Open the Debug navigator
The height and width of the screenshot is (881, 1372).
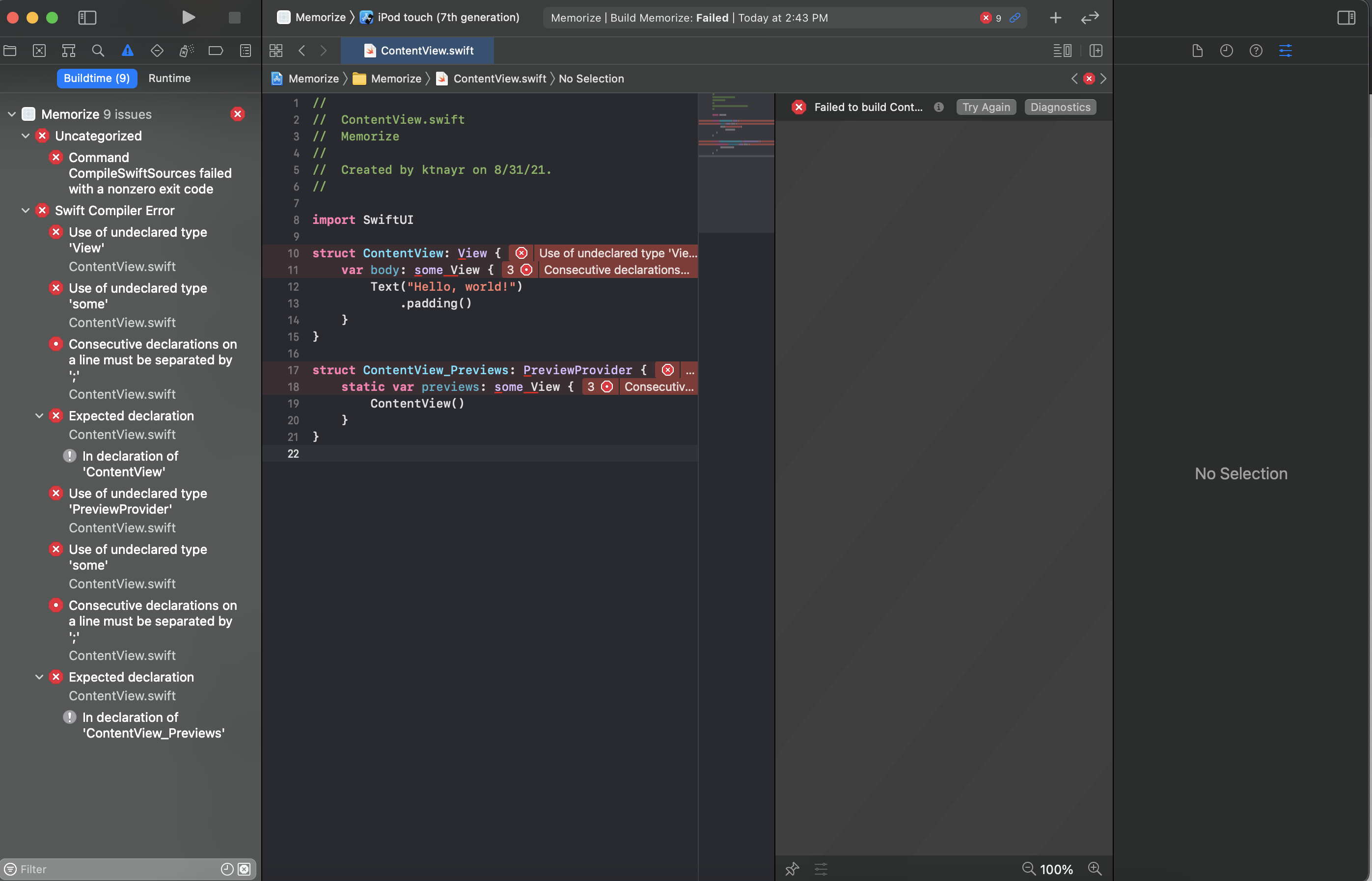(x=187, y=51)
